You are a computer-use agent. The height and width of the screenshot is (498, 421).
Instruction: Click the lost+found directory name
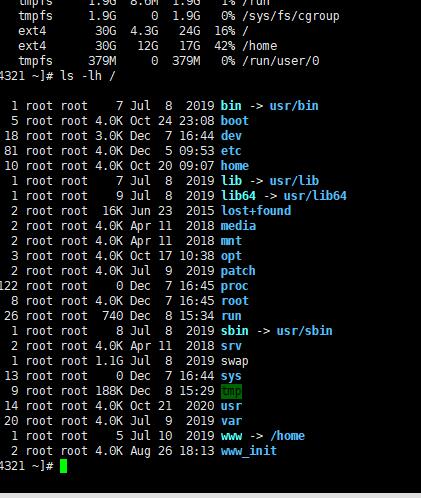point(256,211)
